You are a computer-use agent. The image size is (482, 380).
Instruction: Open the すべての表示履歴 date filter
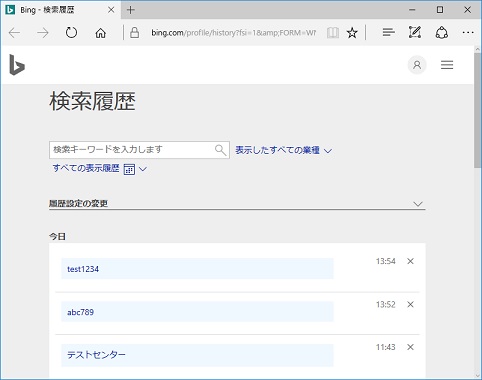99,168
